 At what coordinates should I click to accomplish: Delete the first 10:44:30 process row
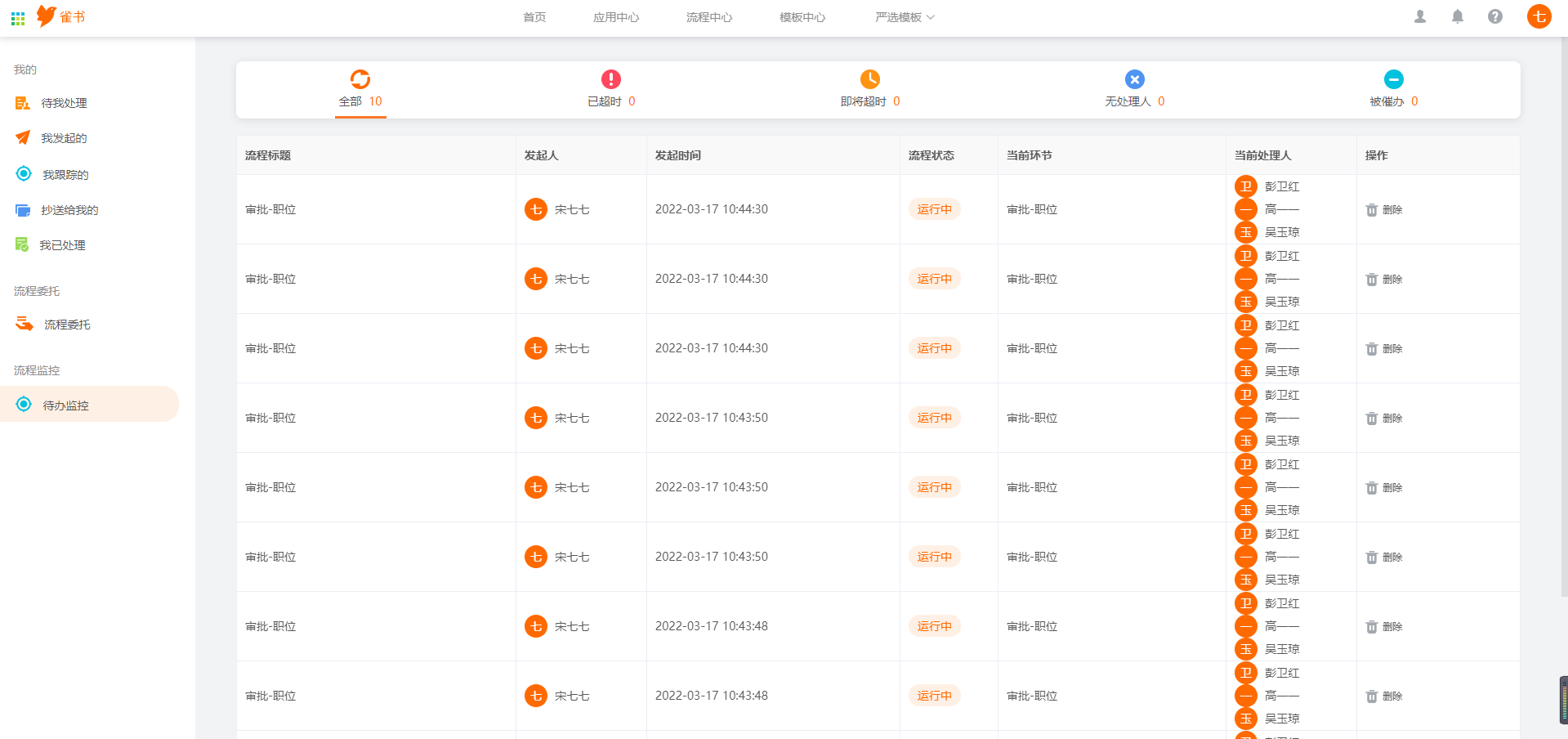click(1384, 210)
